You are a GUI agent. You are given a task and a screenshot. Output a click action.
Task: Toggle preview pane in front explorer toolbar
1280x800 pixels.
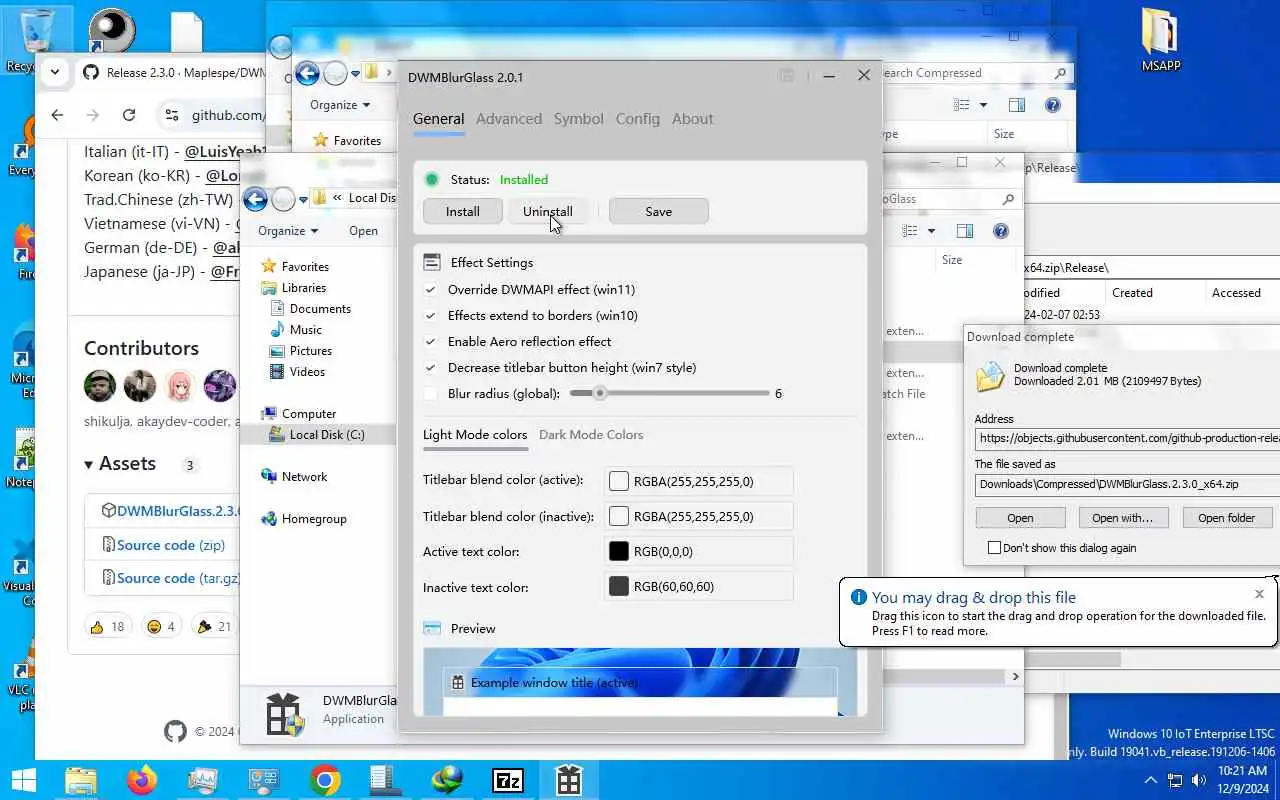[965, 231]
